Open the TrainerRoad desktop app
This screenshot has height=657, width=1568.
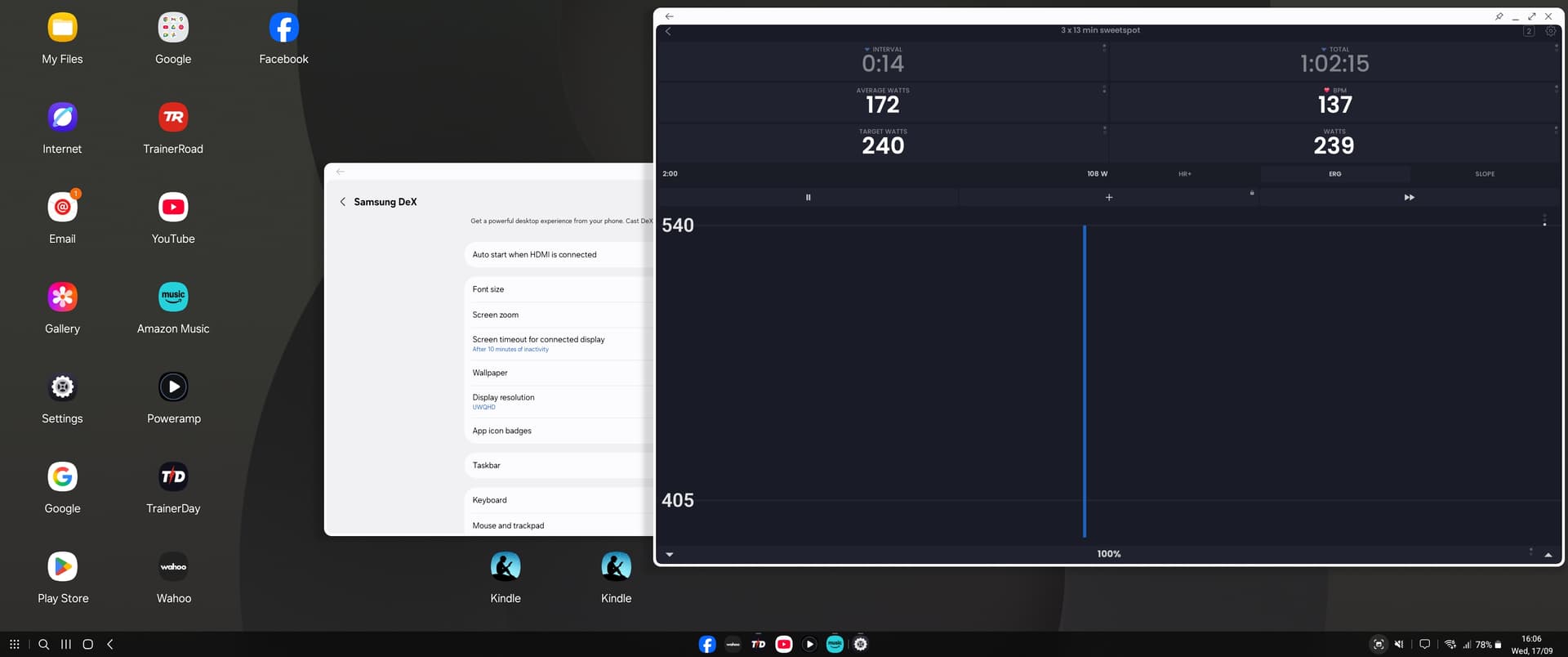click(173, 118)
